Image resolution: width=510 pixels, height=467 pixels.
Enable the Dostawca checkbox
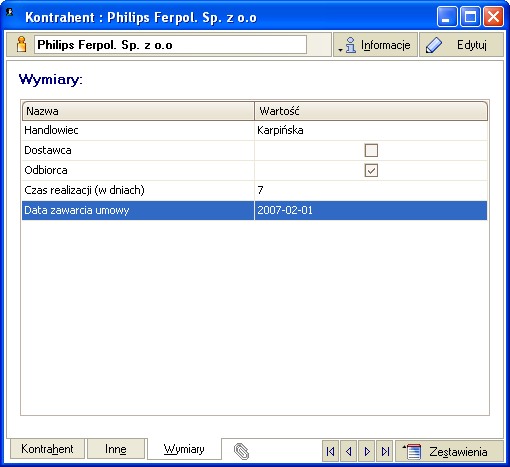(371, 150)
